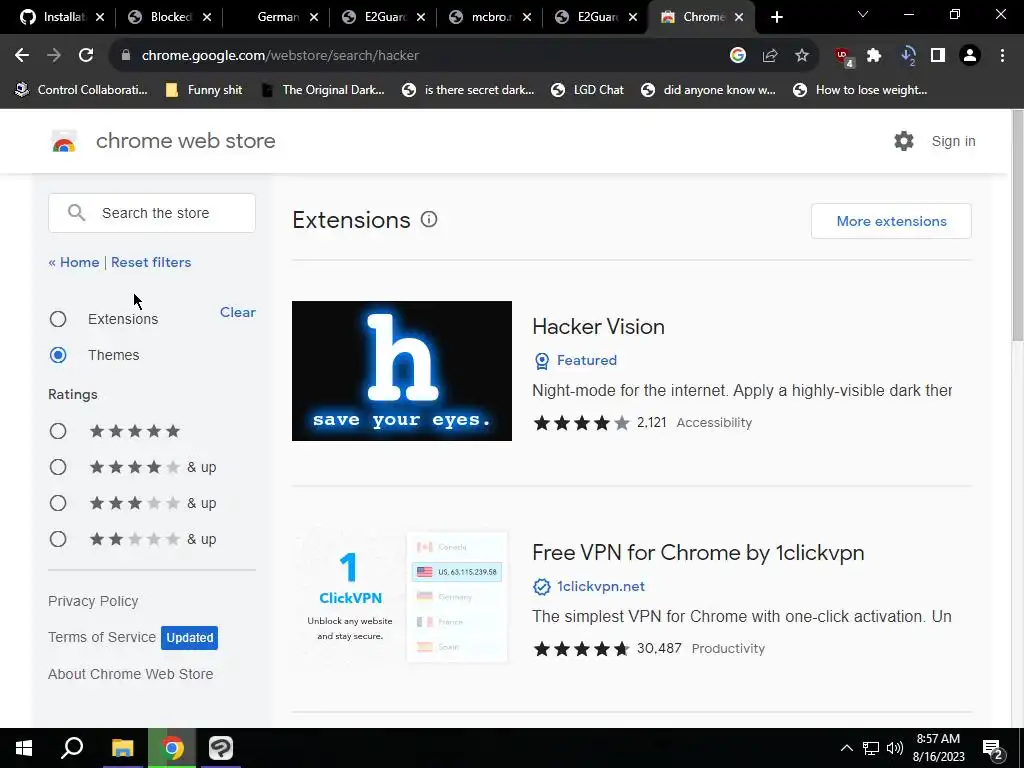The image size is (1024, 768).
Task: Click the 1ClickVPN thumbnail image
Action: [x=402, y=597]
